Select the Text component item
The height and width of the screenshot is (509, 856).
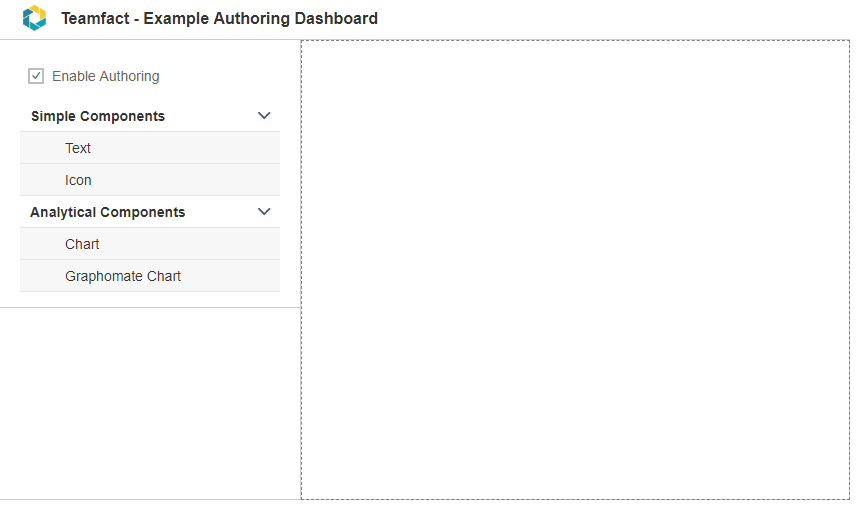pyautogui.click(x=150, y=148)
